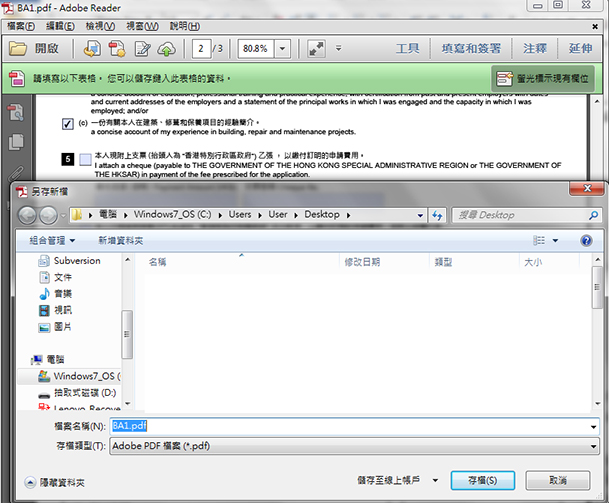Uncheck the checkbox for item (c)
The height and width of the screenshot is (503, 609).
point(67,123)
